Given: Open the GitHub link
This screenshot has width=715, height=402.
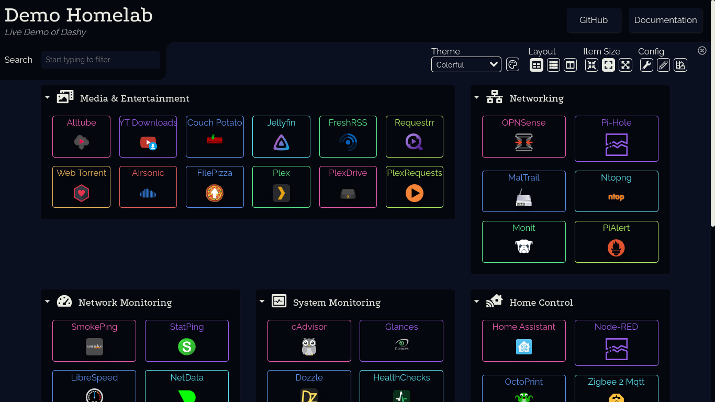Looking at the screenshot, I should [594, 20].
